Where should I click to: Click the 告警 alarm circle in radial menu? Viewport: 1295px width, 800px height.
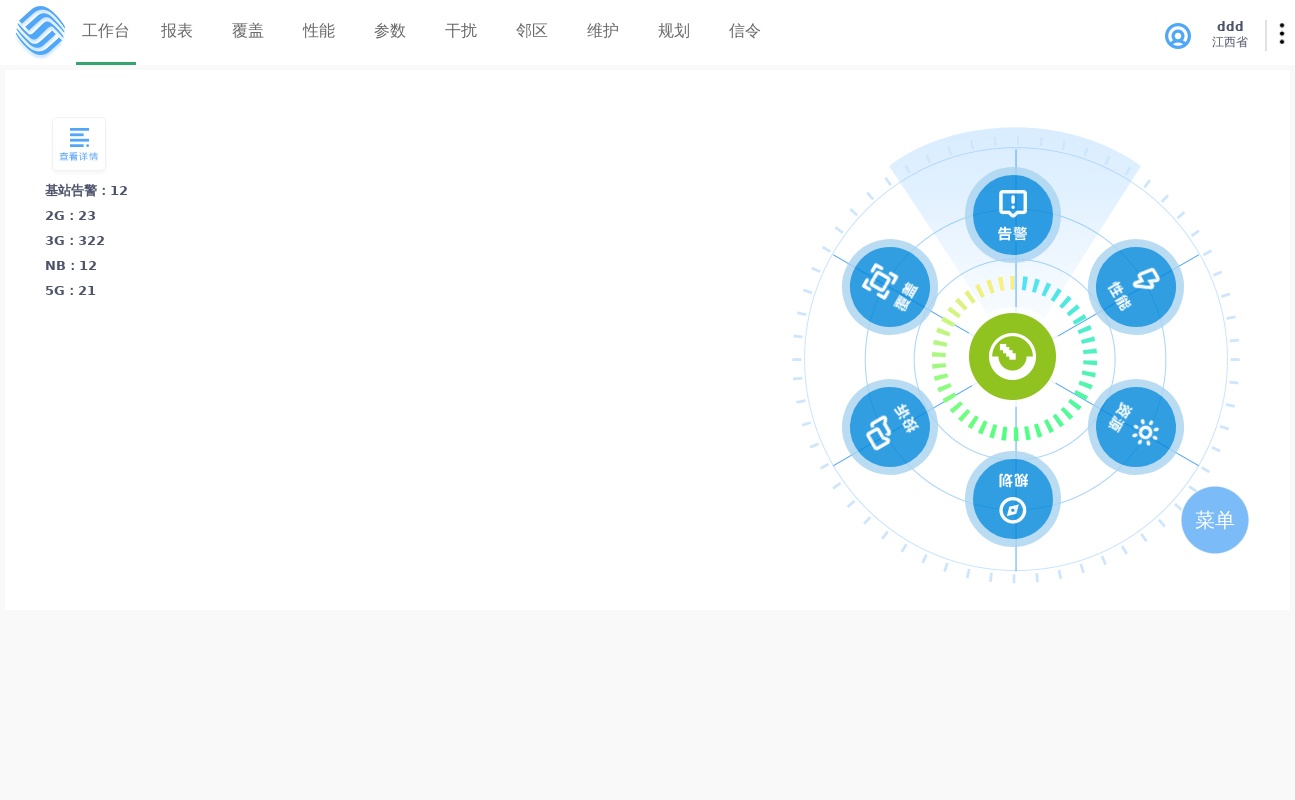pos(1013,215)
